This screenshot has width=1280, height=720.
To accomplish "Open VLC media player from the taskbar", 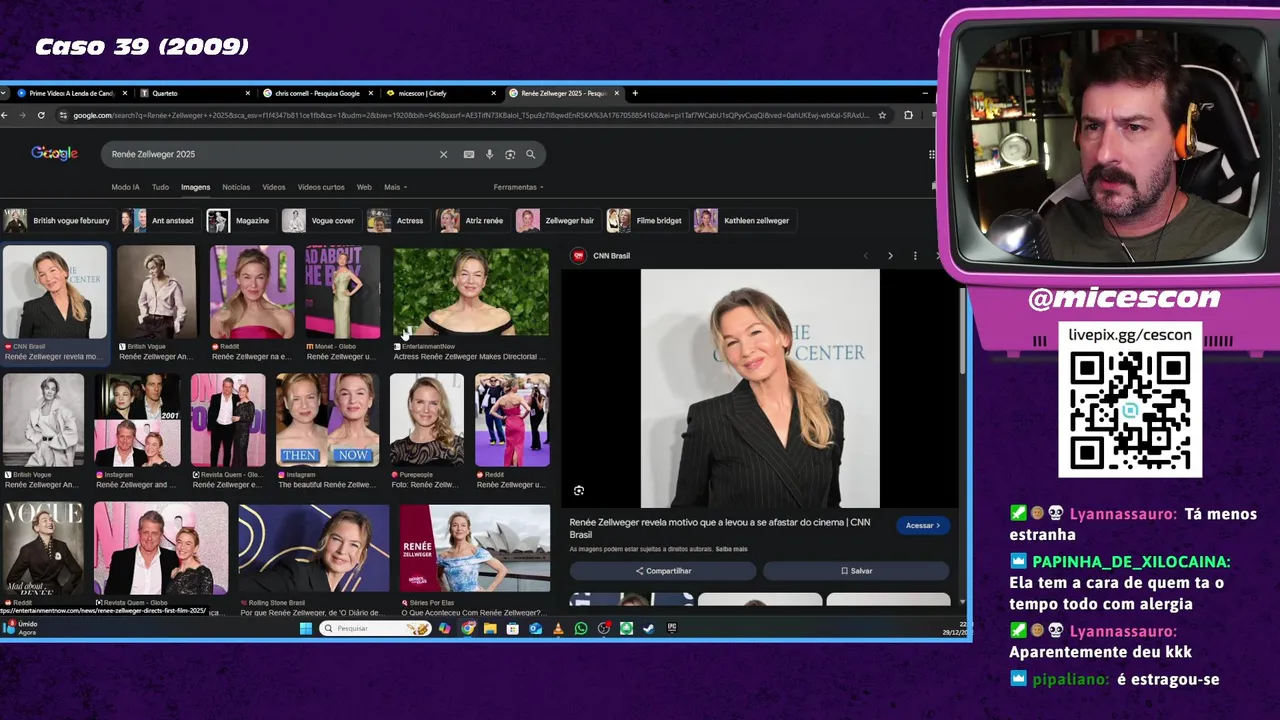I will tap(558, 628).
